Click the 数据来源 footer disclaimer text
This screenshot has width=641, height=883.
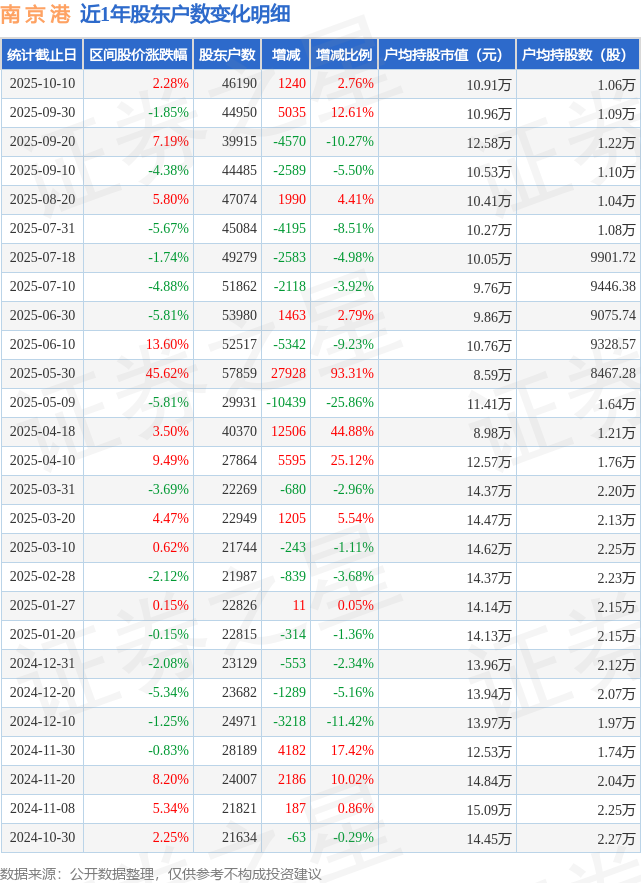pyautogui.click(x=161, y=873)
